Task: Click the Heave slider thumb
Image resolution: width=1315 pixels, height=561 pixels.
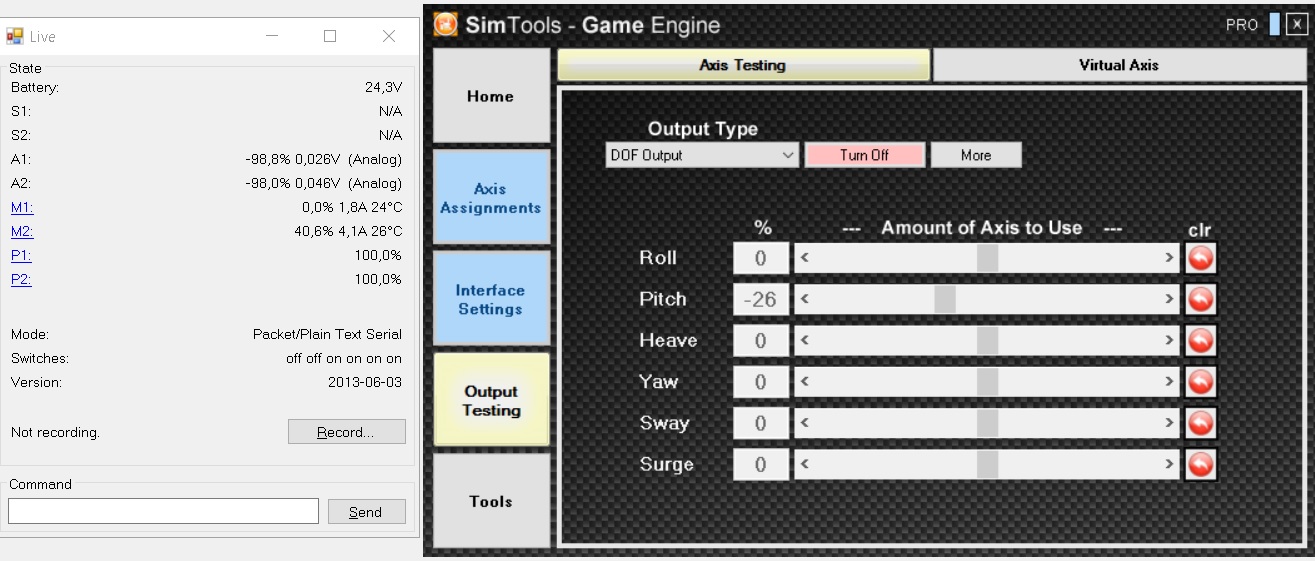Action: (x=987, y=341)
